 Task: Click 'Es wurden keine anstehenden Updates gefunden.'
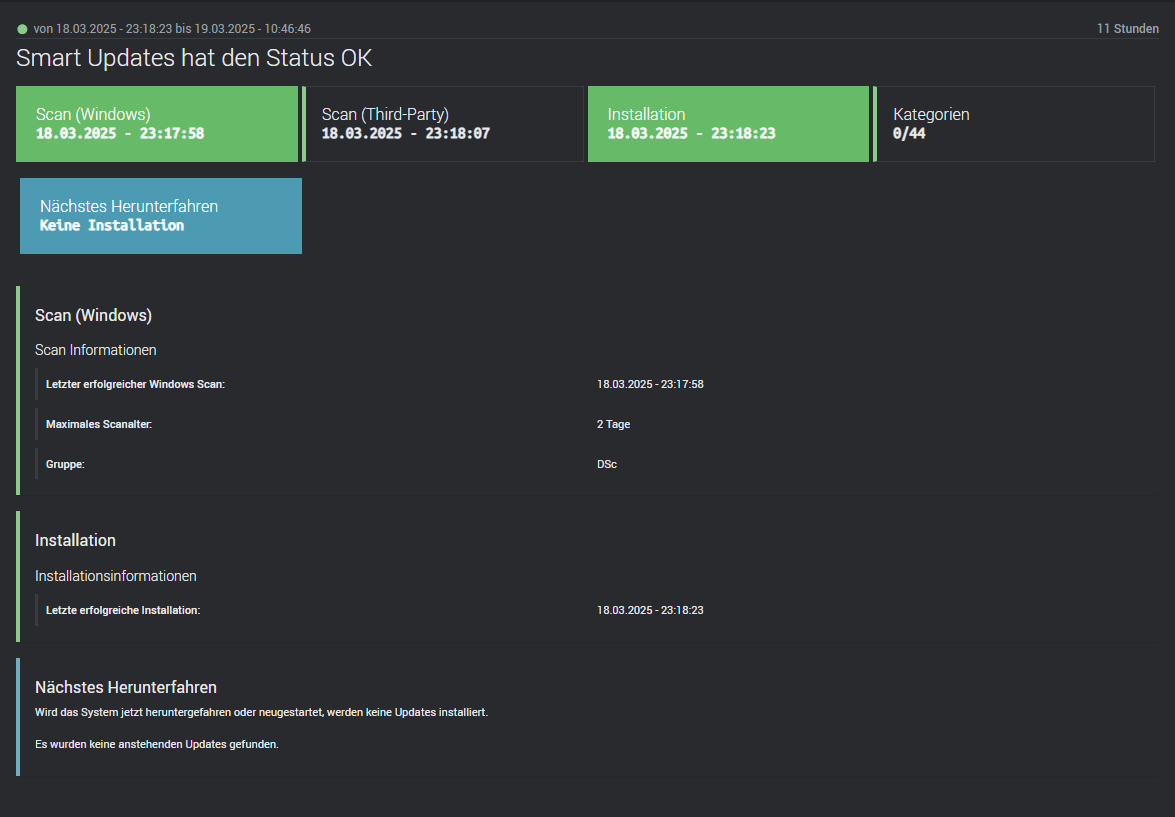(x=157, y=744)
